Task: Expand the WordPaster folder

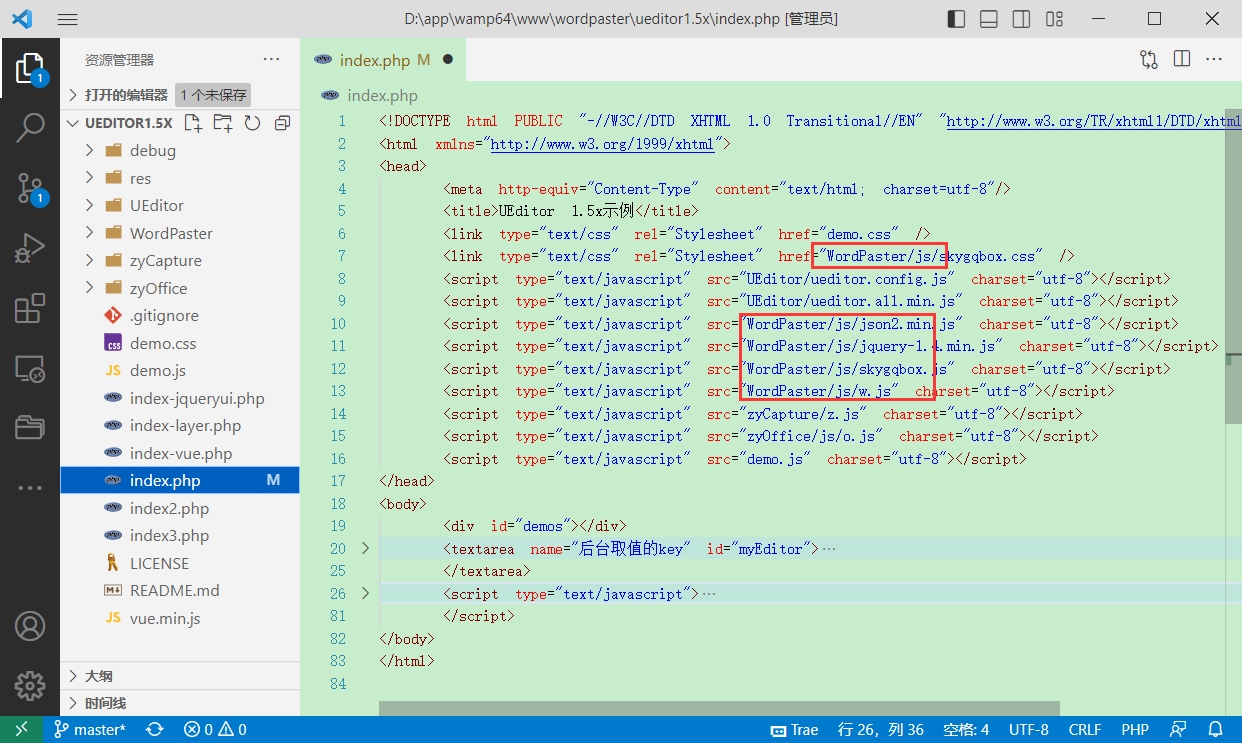Action: pos(171,233)
